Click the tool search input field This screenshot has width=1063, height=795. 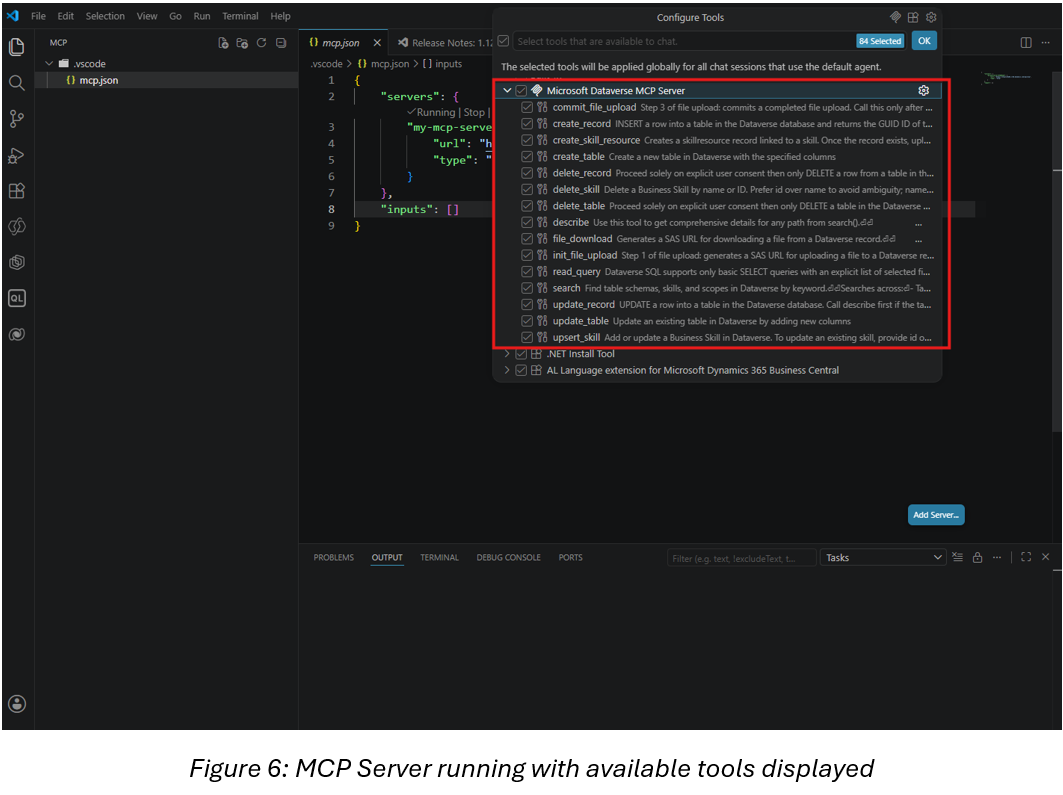coord(683,41)
